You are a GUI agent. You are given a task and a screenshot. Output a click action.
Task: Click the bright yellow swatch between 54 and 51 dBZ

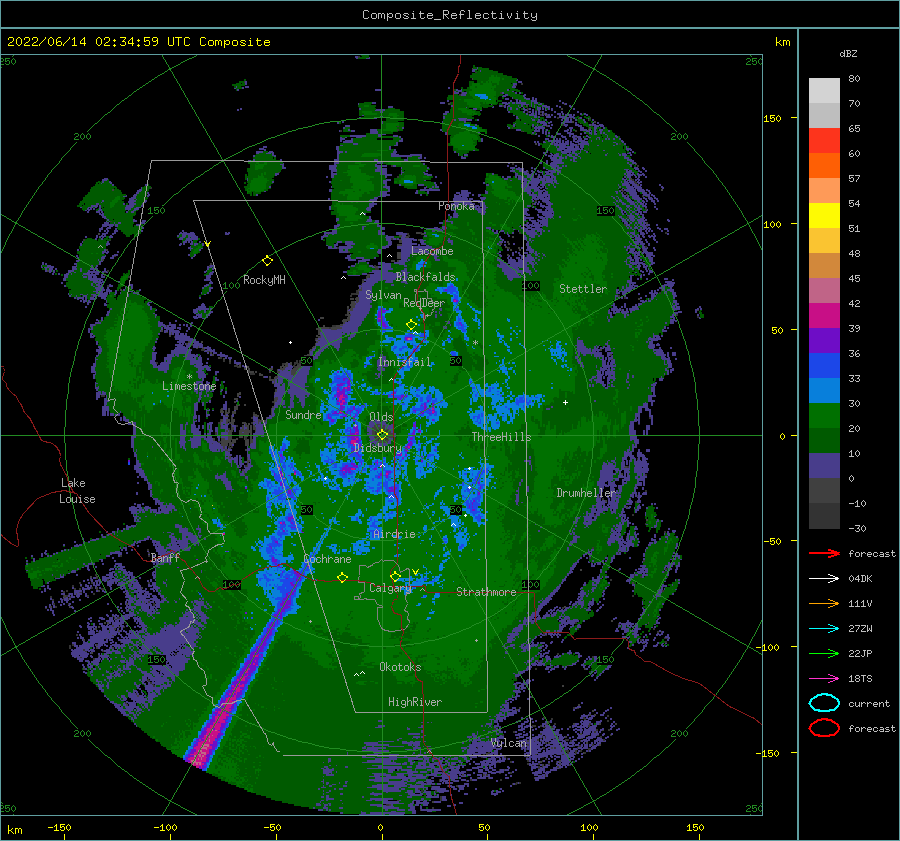pyautogui.click(x=824, y=215)
